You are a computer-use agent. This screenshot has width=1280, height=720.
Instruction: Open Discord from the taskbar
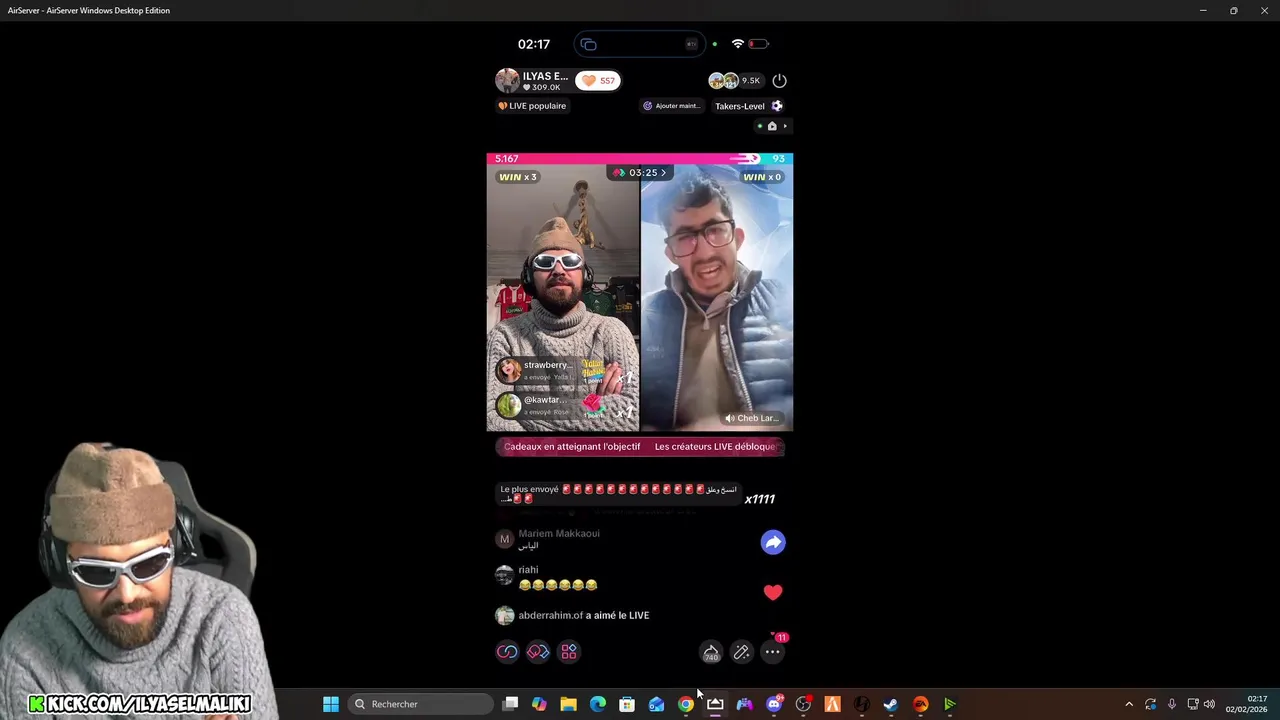coord(774,704)
